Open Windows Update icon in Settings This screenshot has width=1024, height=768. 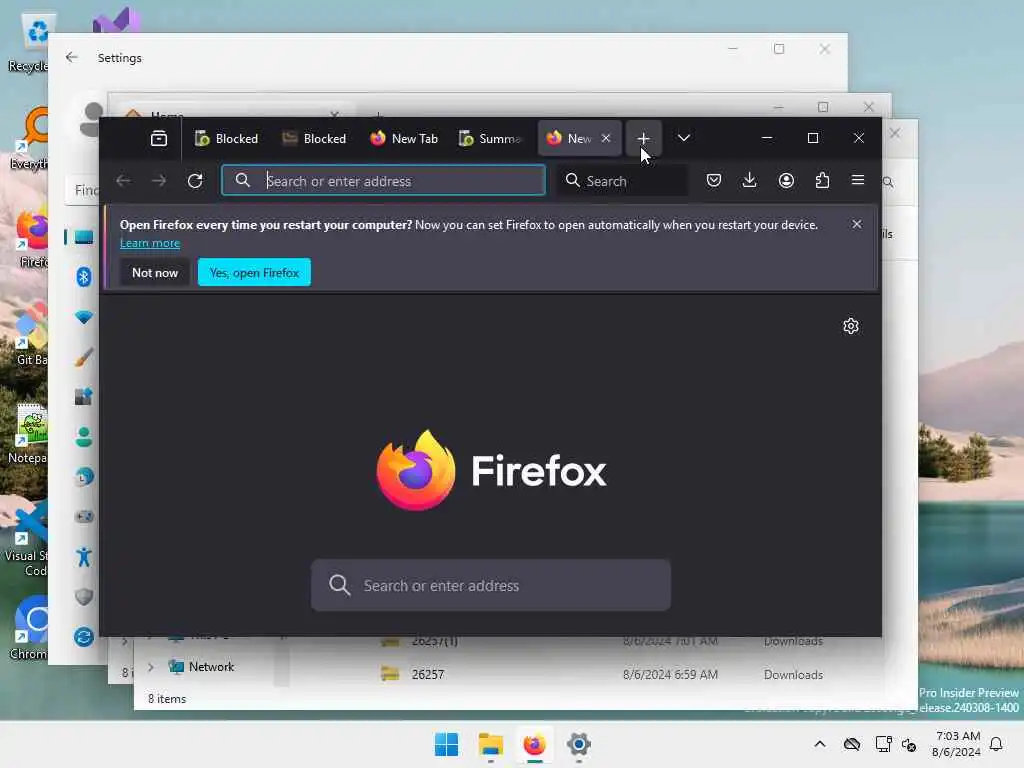[84, 637]
